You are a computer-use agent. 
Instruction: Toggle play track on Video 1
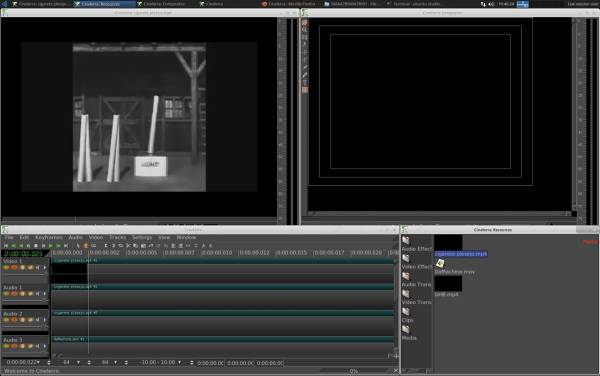(6, 267)
